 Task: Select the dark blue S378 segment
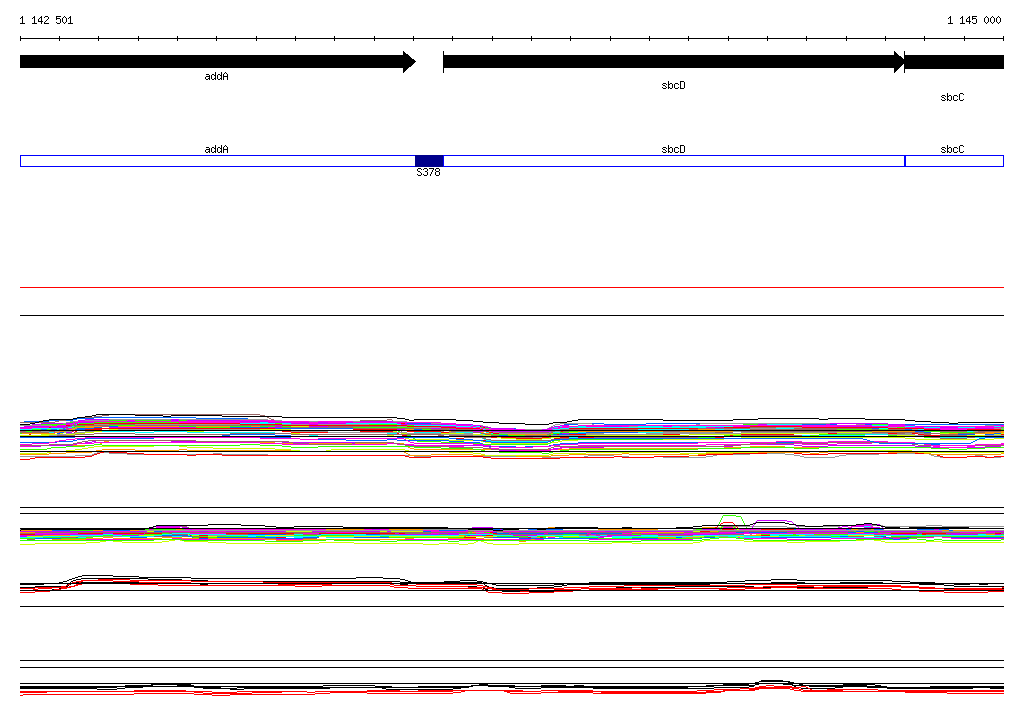[x=429, y=161]
